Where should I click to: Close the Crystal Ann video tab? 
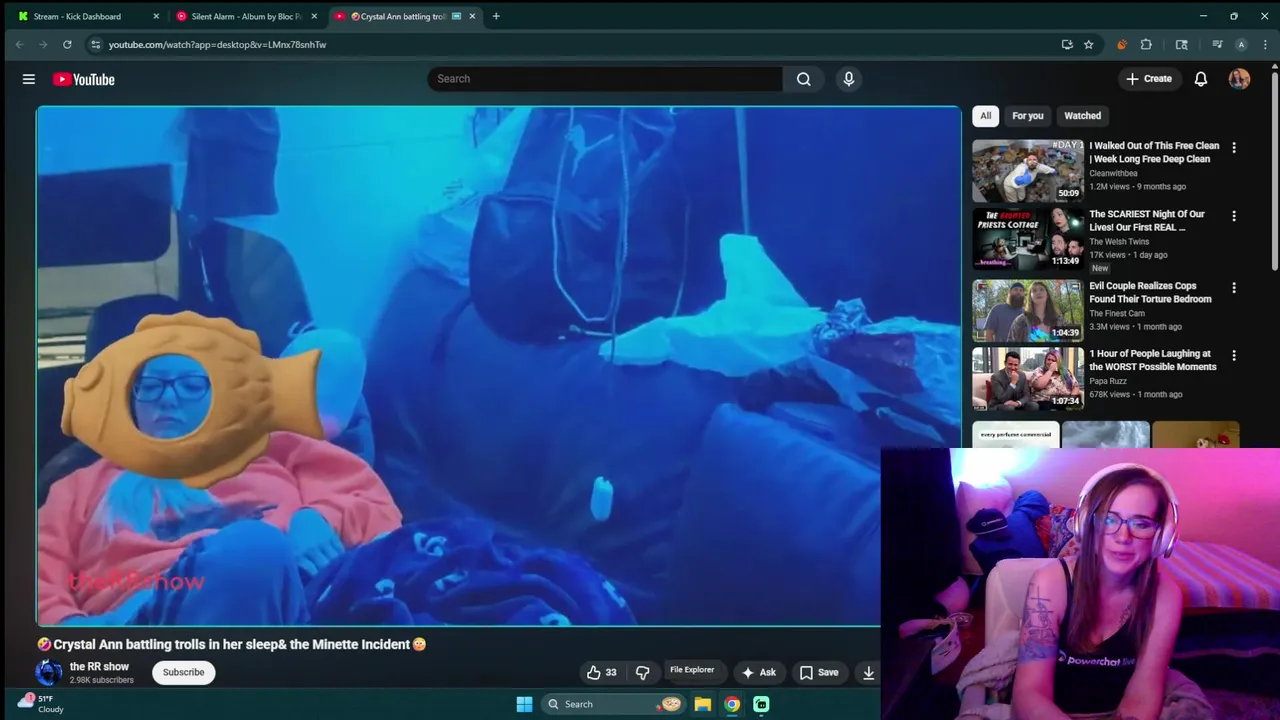pos(472,16)
